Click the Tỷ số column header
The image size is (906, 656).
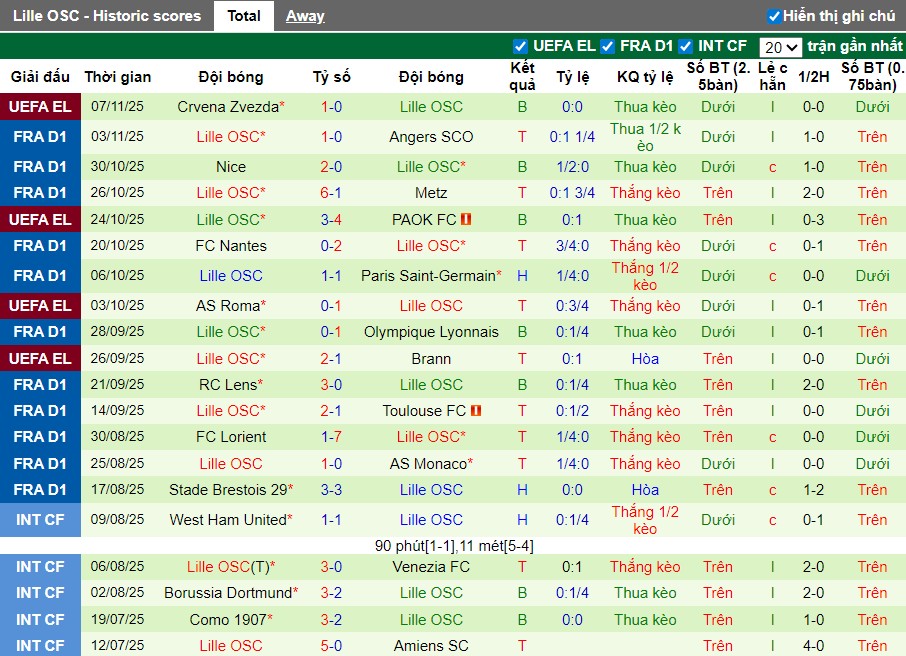[x=331, y=77]
